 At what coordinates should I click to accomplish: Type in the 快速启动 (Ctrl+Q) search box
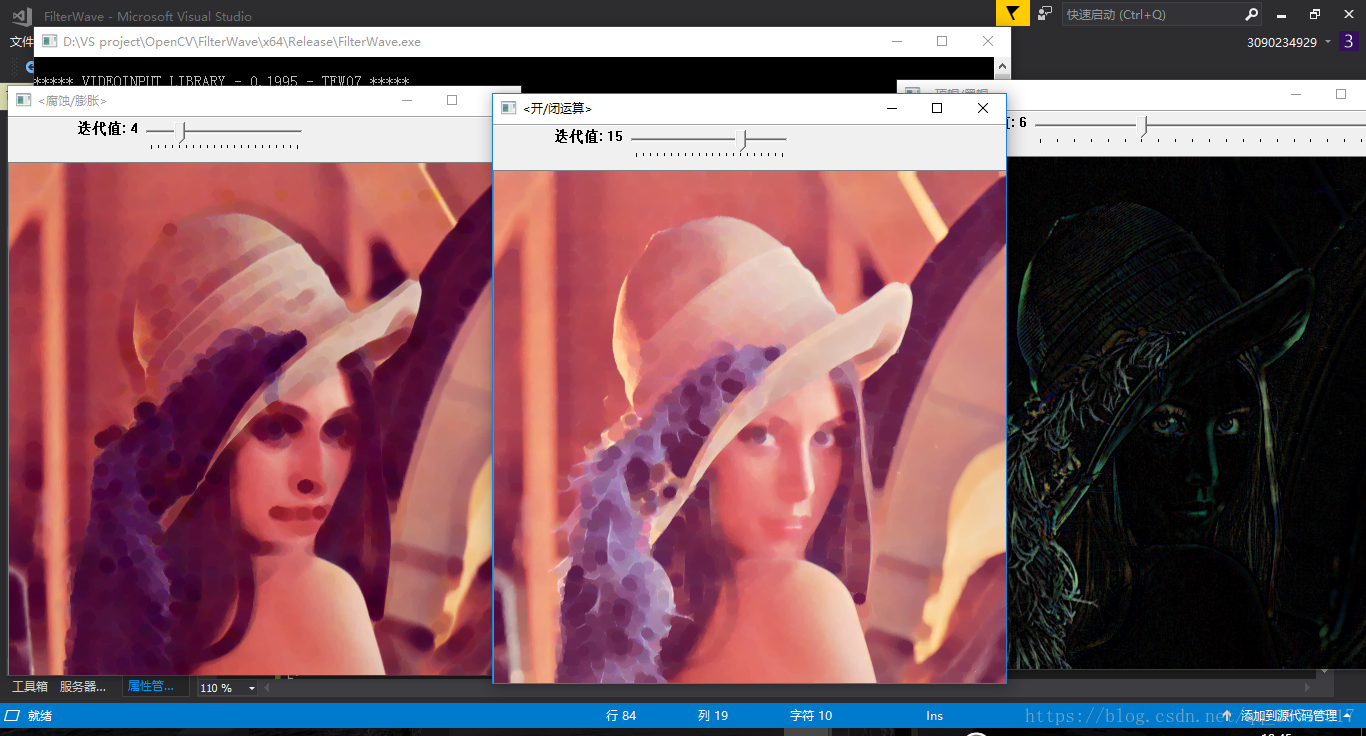click(x=1153, y=14)
